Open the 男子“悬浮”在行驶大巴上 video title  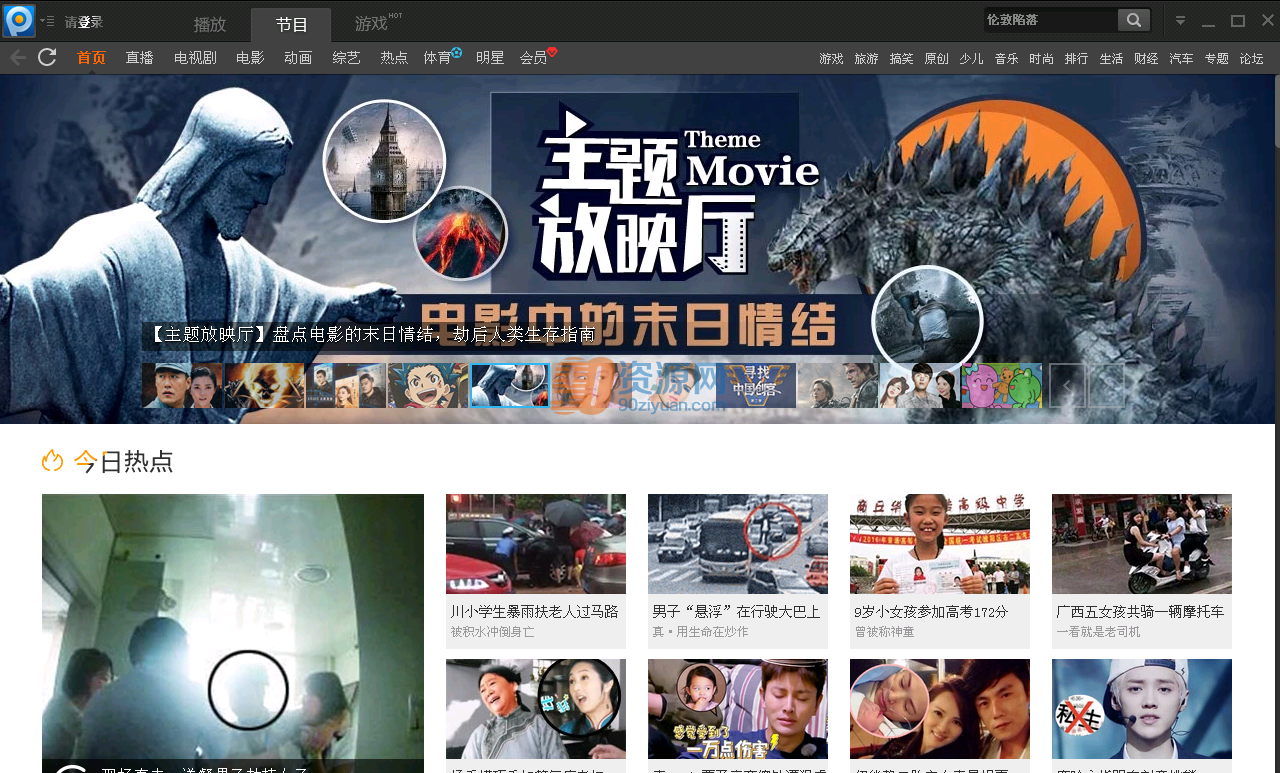click(736, 611)
